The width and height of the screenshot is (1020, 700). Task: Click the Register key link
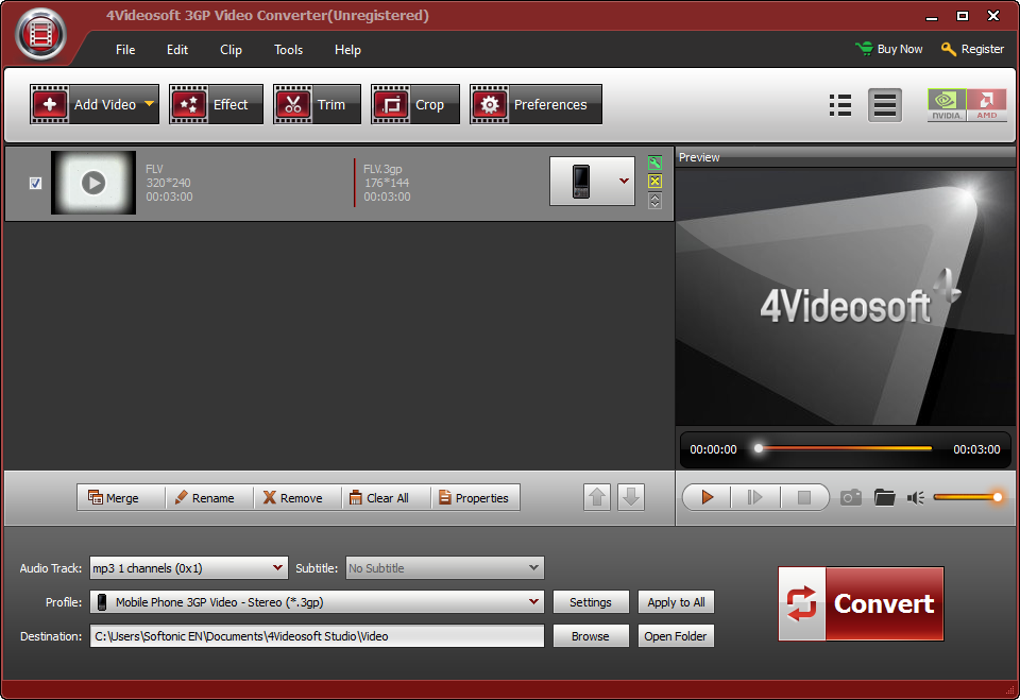click(973, 49)
